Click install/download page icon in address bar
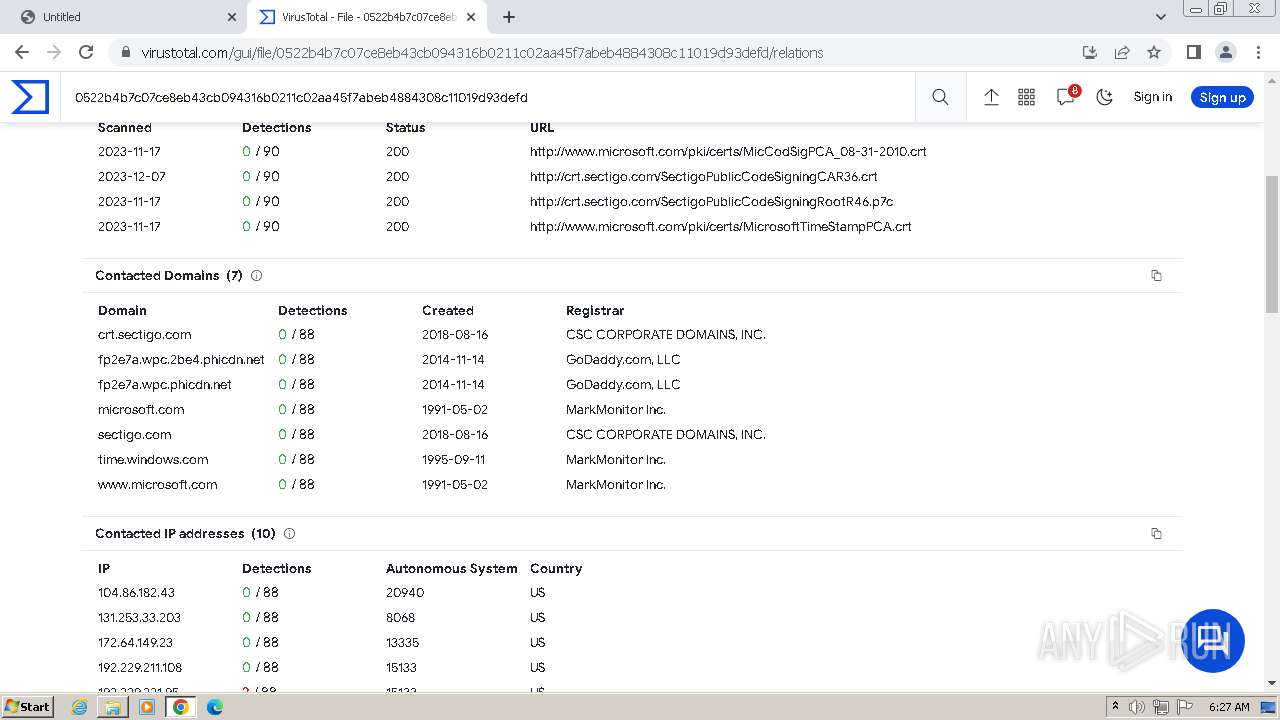1280x720 pixels. point(1090,52)
